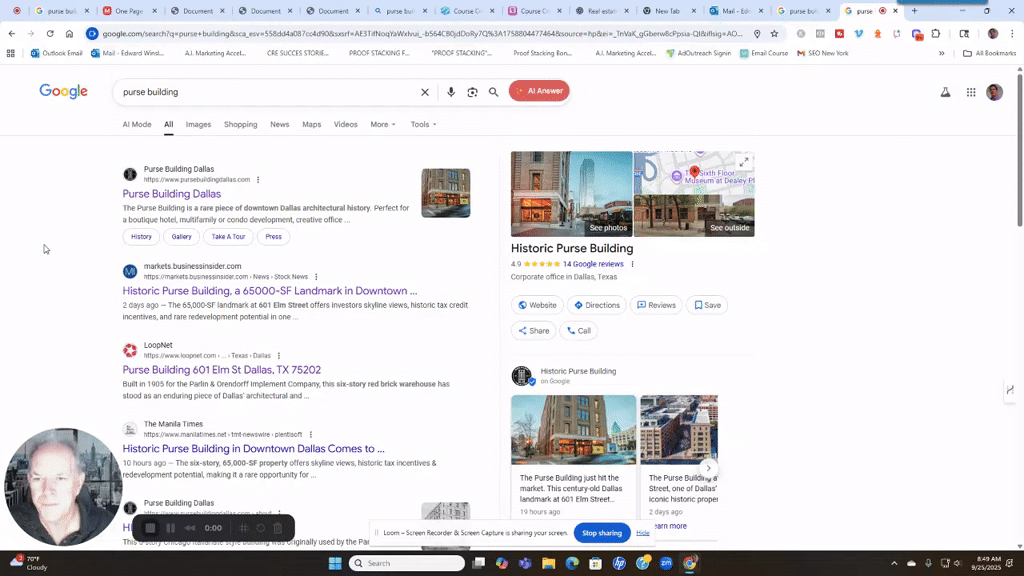Open Purse Building Dallas result link
Screen dimensions: 1024x576
pos(172,194)
